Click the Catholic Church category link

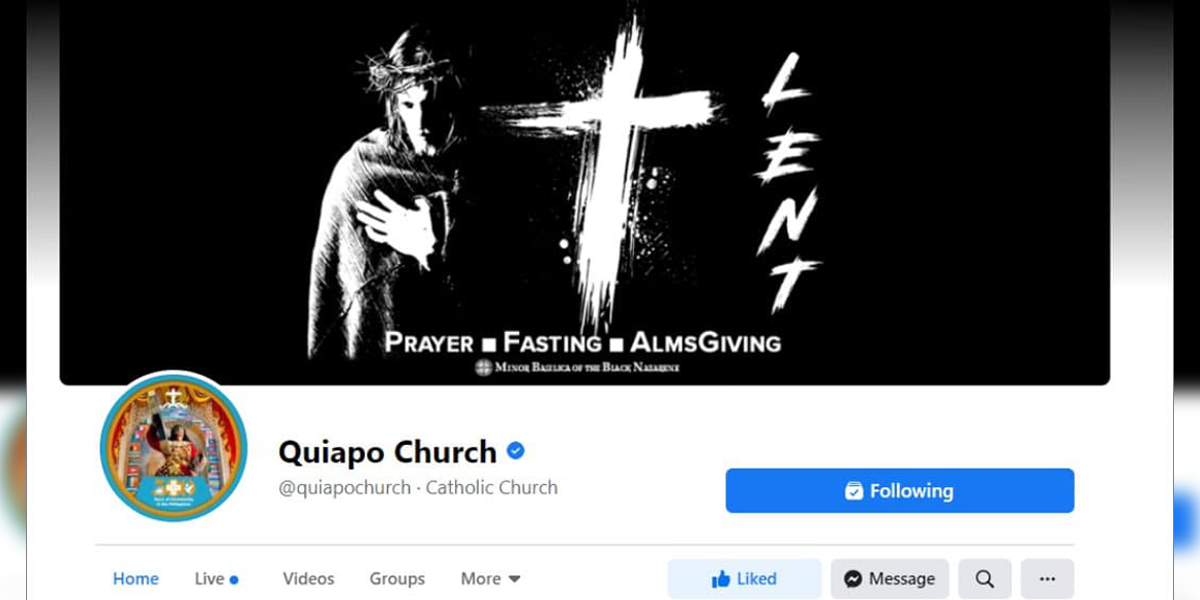coord(492,488)
